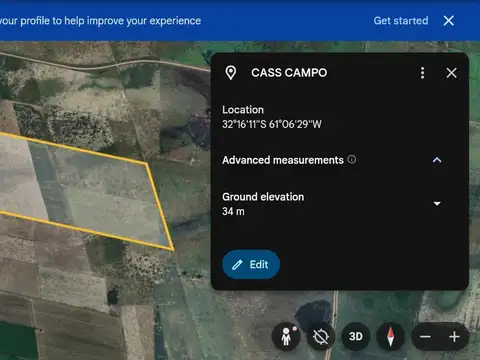This screenshot has width=480, height=360.
Task: Reset orientation with the compass icon
Action: 390,336
